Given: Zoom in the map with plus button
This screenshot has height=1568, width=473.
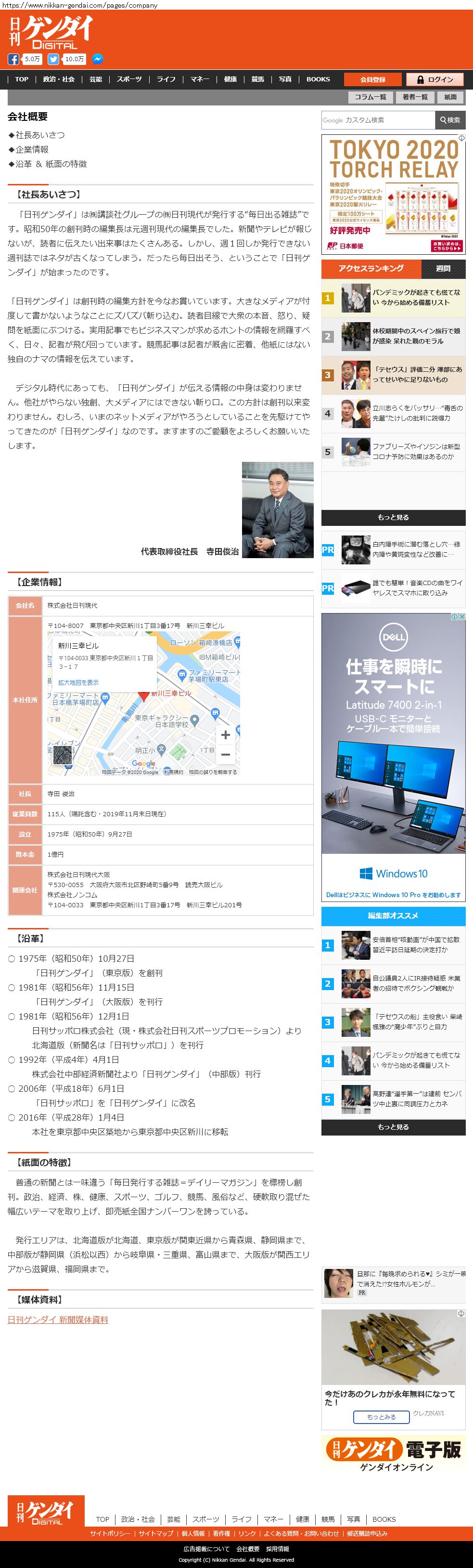Looking at the screenshot, I should pos(225,735).
